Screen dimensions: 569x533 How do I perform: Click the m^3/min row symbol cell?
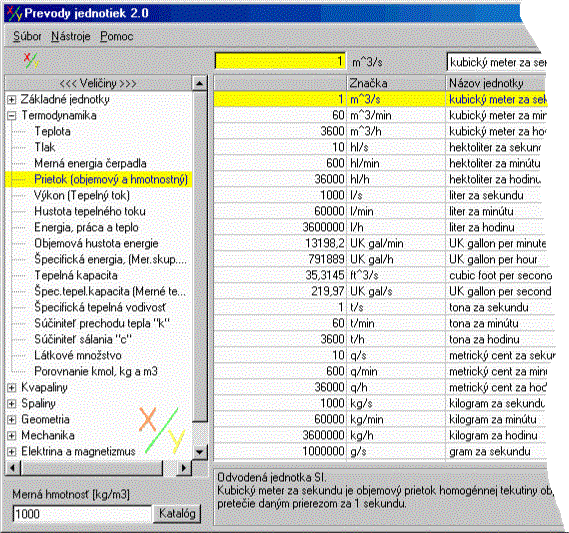pos(396,115)
